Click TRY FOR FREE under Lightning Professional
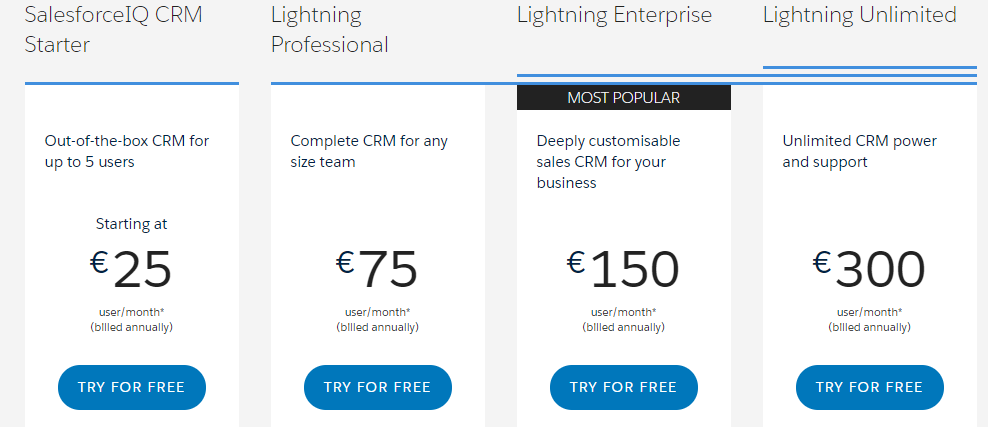This screenshot has width=988, height=427. coord(377,387)
